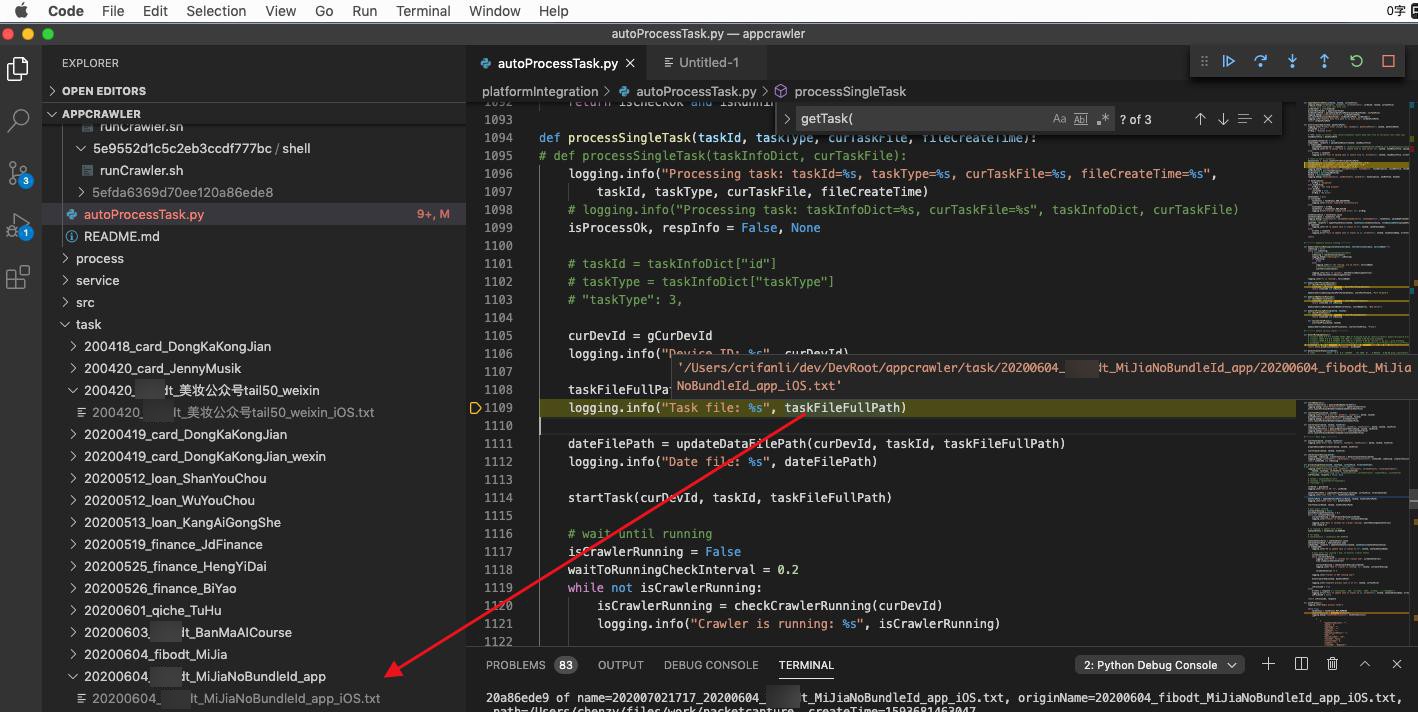Open the File menu
The width and height of the screenshot is (1418, 712).
click(113, 11)
